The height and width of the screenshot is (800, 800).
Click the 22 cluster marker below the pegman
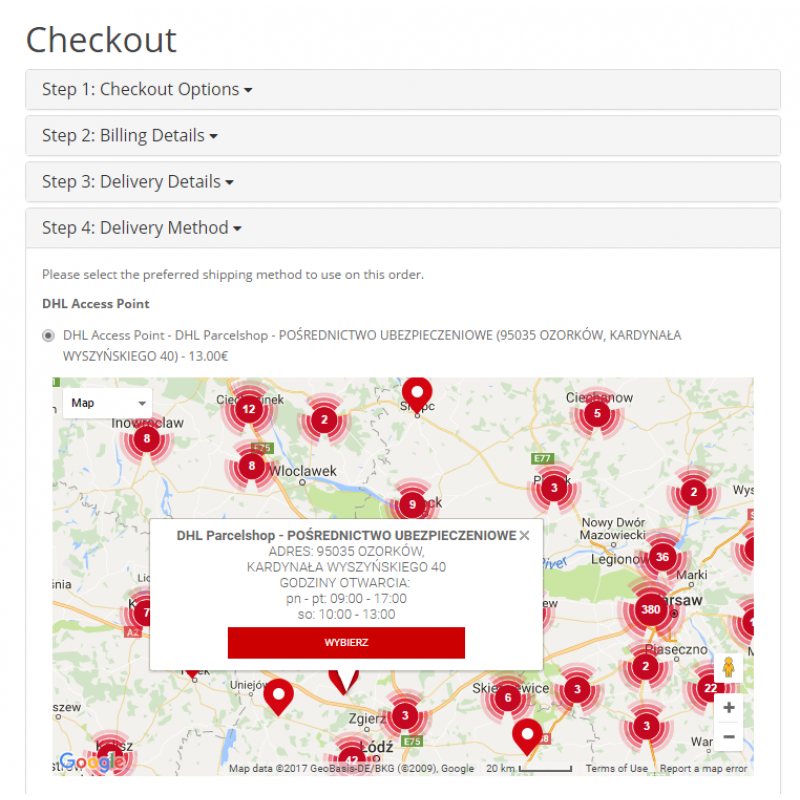pyautogui.click(x=710, y=688)
